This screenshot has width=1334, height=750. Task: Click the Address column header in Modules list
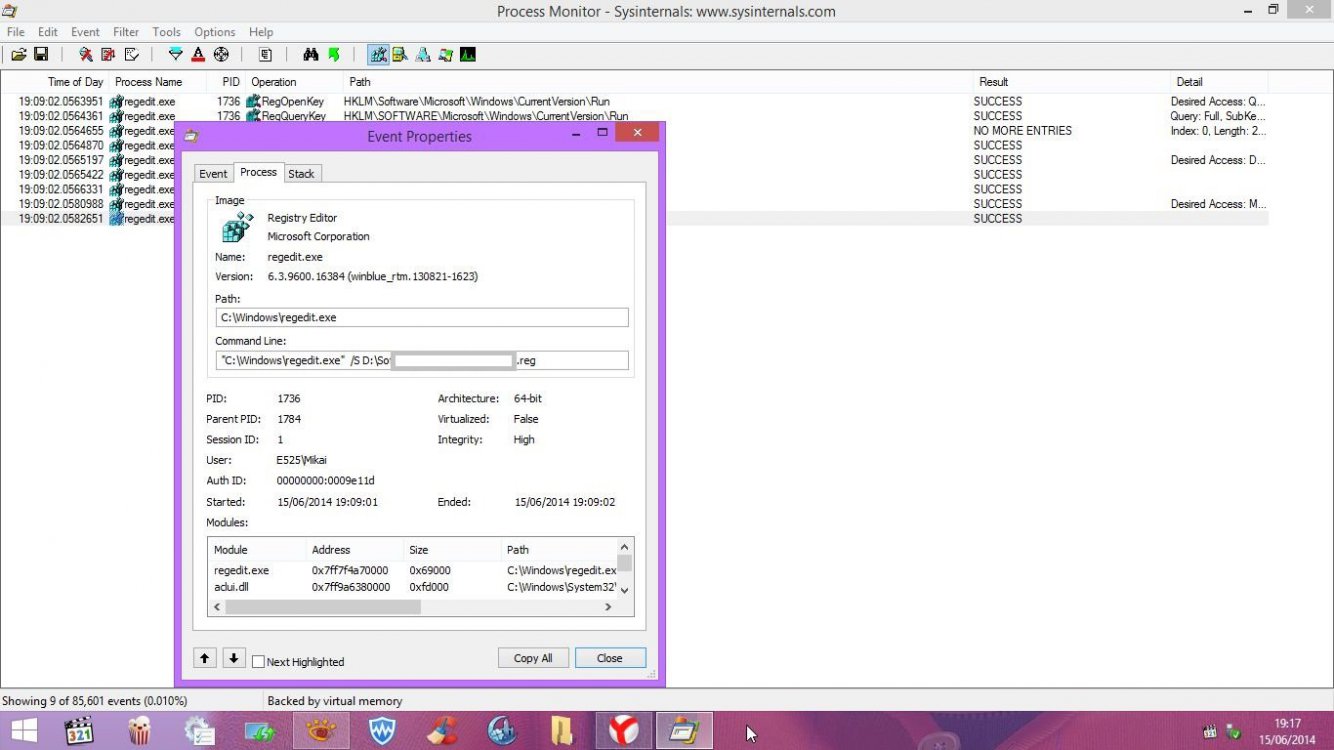(355, 550)
